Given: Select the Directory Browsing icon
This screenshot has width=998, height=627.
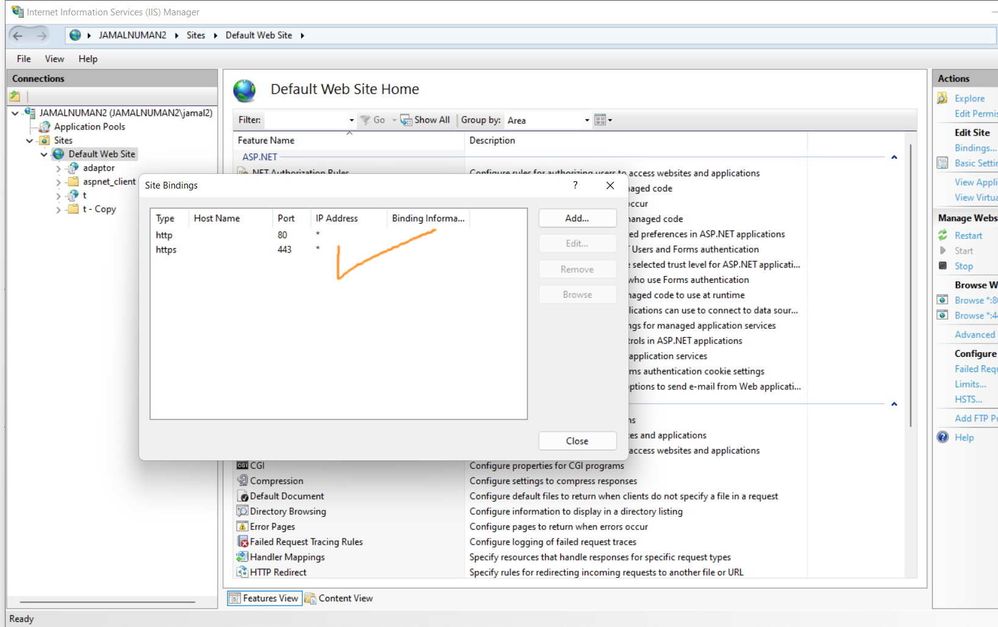Looking at the screenshot, I should tap(242, 511).
